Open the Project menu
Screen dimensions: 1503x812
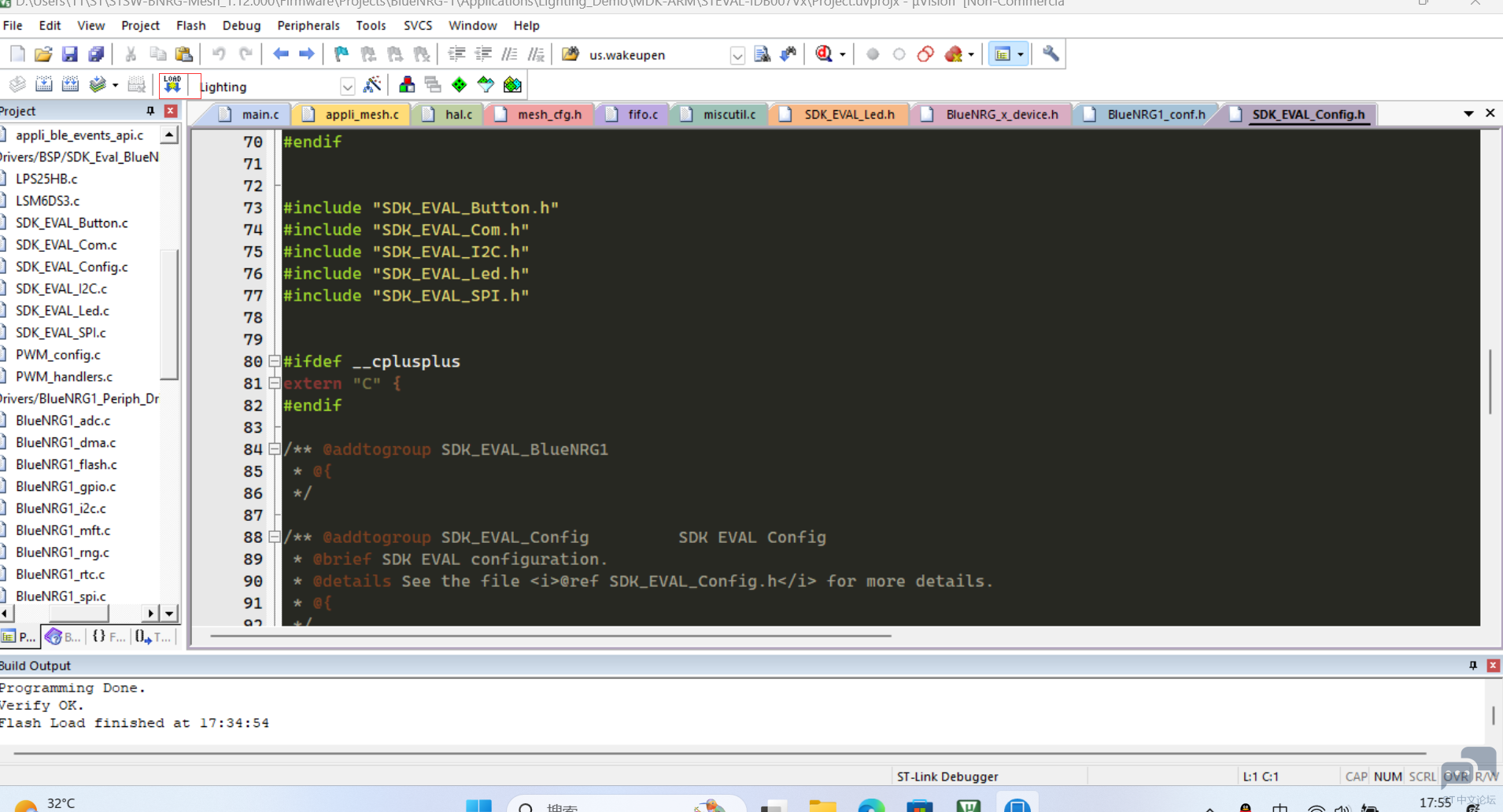[140, 25]
